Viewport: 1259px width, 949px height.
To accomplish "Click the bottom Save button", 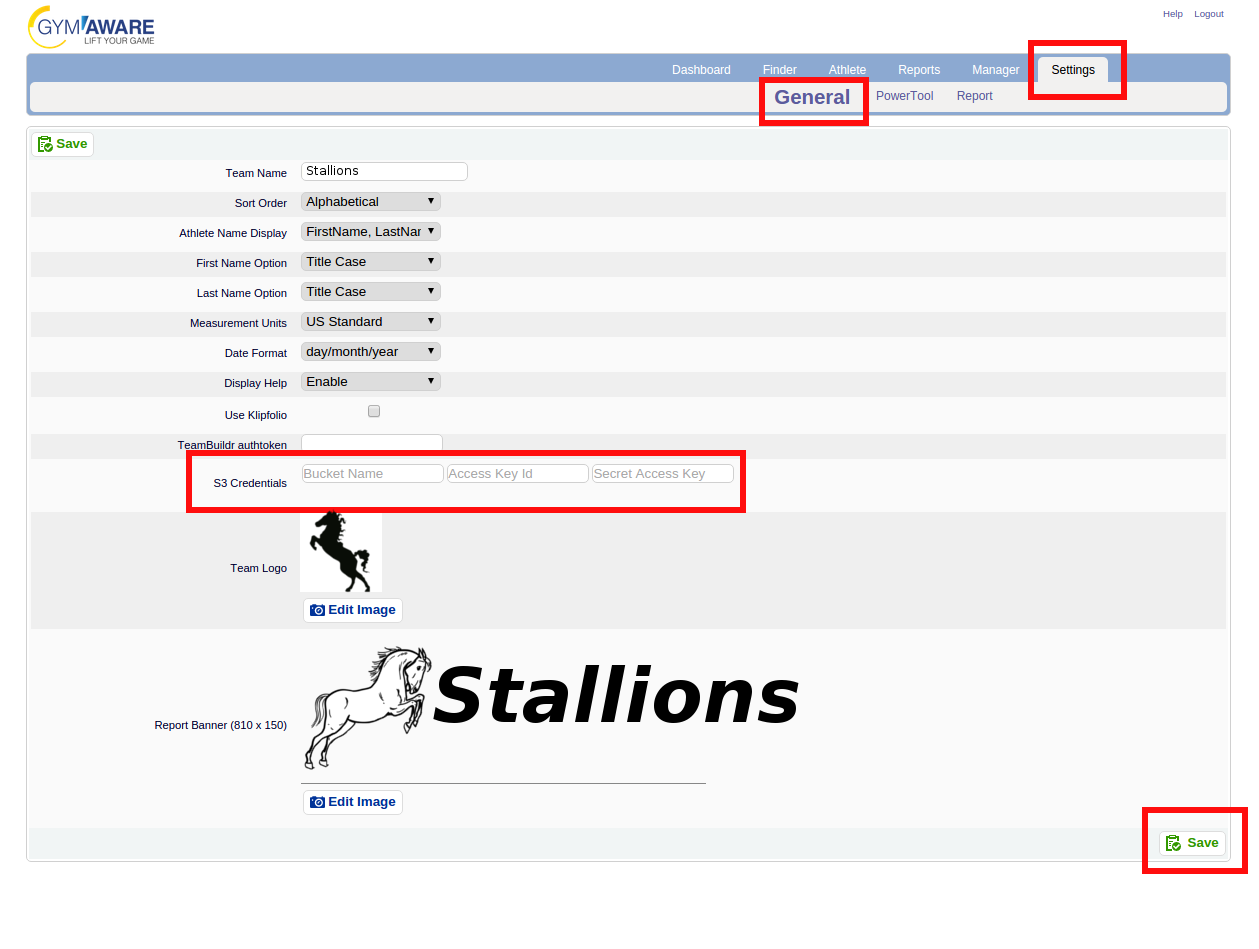I will (x=1192, y=843).
